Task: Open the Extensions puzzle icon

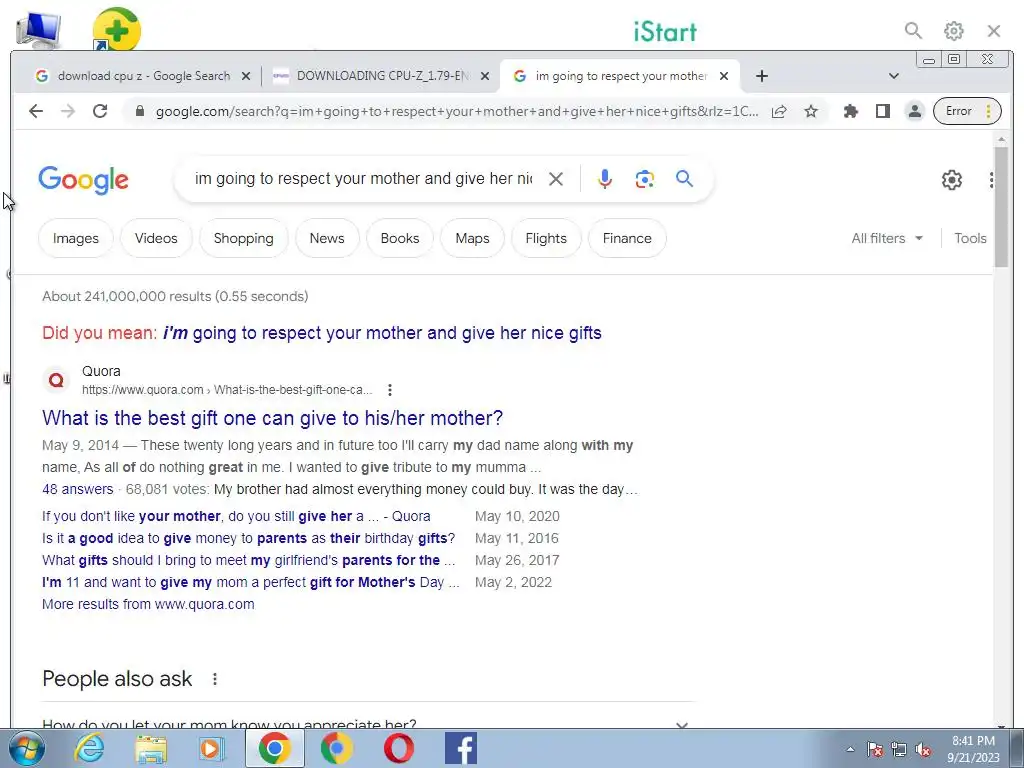Action: coord(850,112)
